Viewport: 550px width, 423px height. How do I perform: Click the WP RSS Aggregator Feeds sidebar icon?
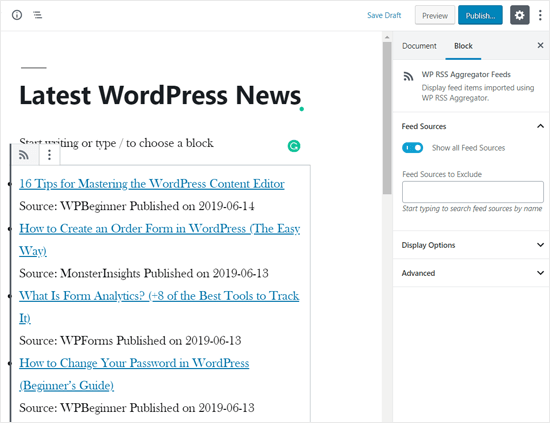[x=408, y=76]
